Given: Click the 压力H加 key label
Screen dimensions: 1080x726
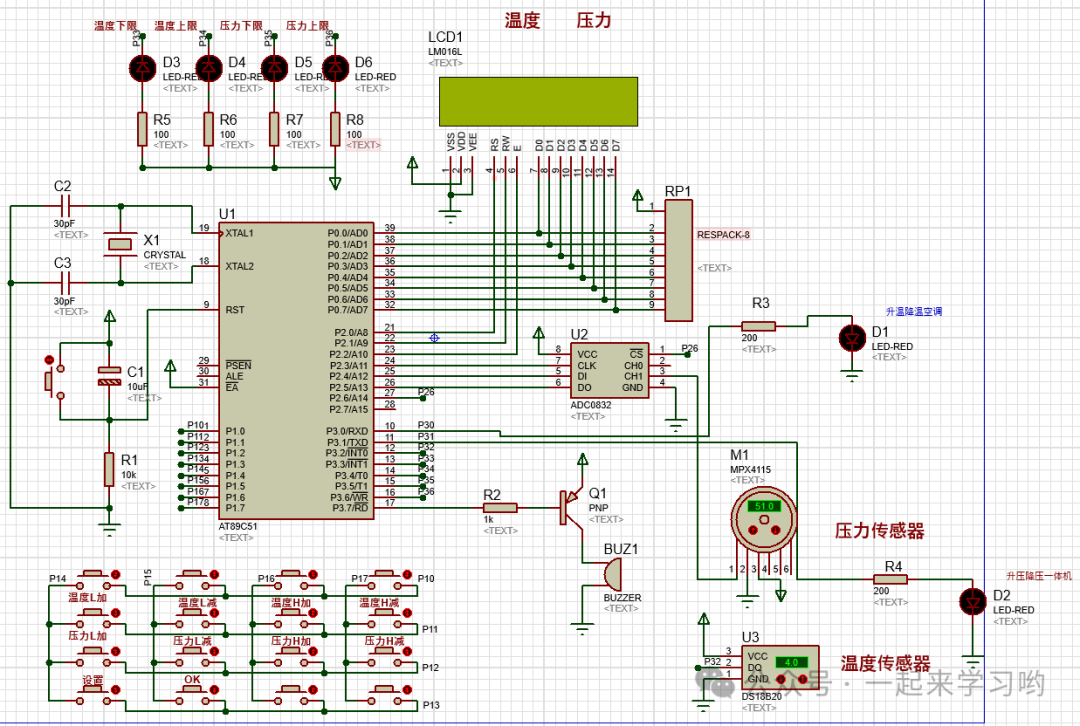Looking at the screenshot, I should [x=291, y=641].
